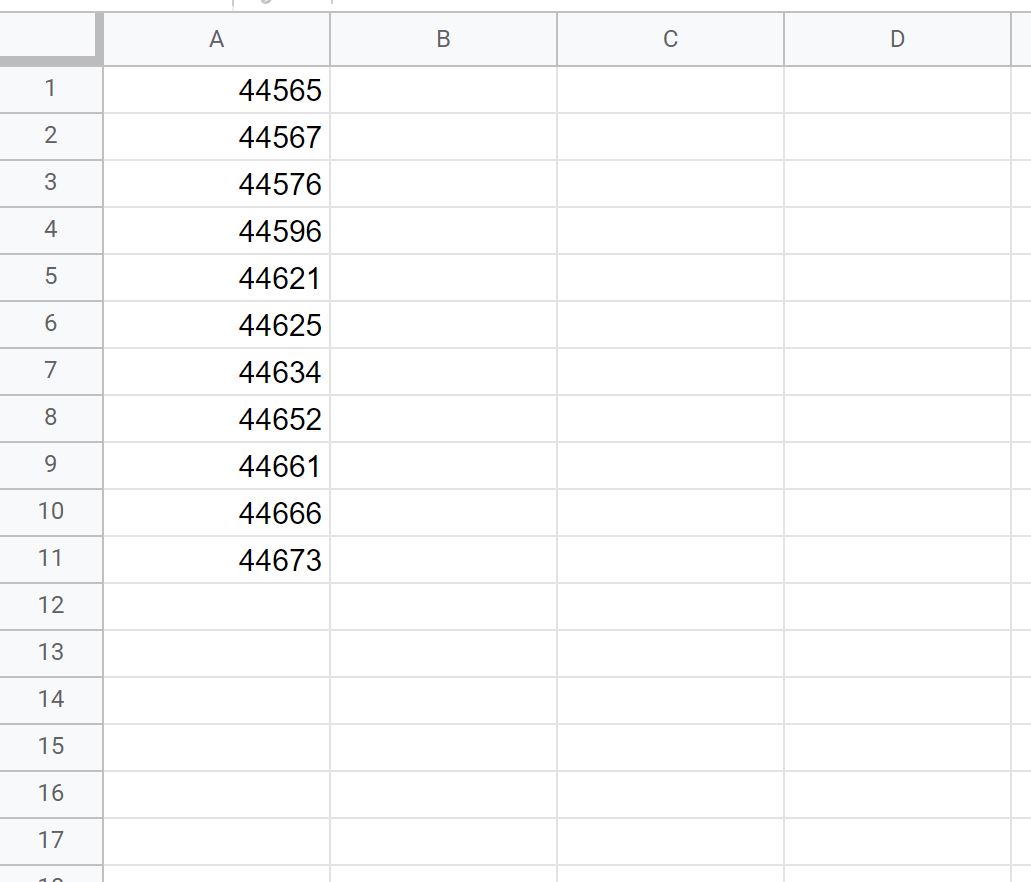Click cell containing 44652

click(216, 418)
